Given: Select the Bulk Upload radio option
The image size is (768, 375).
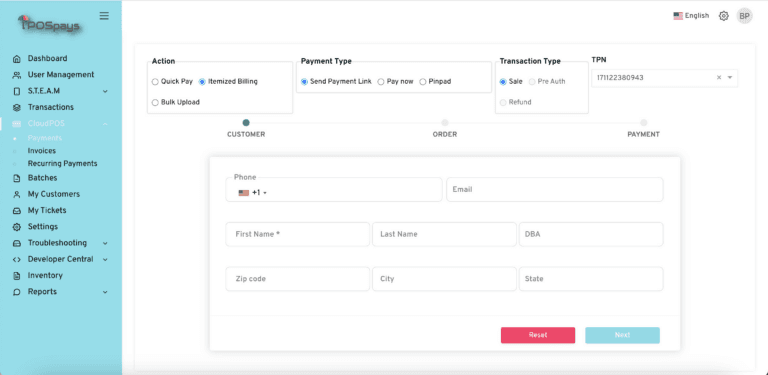Looking at the screenshot, I should [155, 103].
